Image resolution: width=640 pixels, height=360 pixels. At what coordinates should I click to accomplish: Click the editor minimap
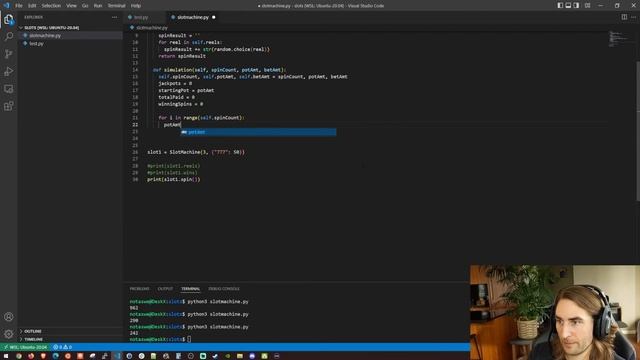619,39
